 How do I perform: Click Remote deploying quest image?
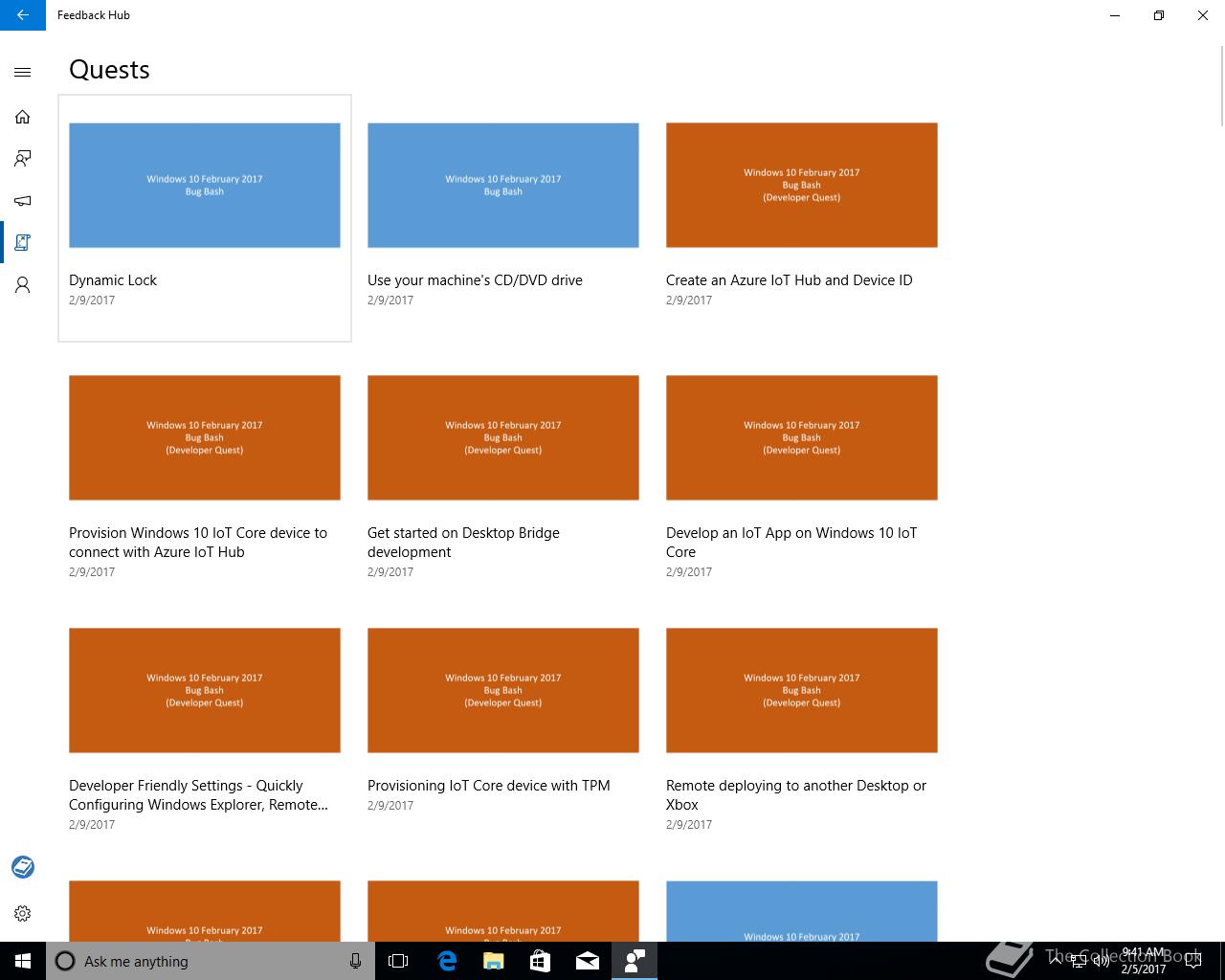click(x=802, y=690)
